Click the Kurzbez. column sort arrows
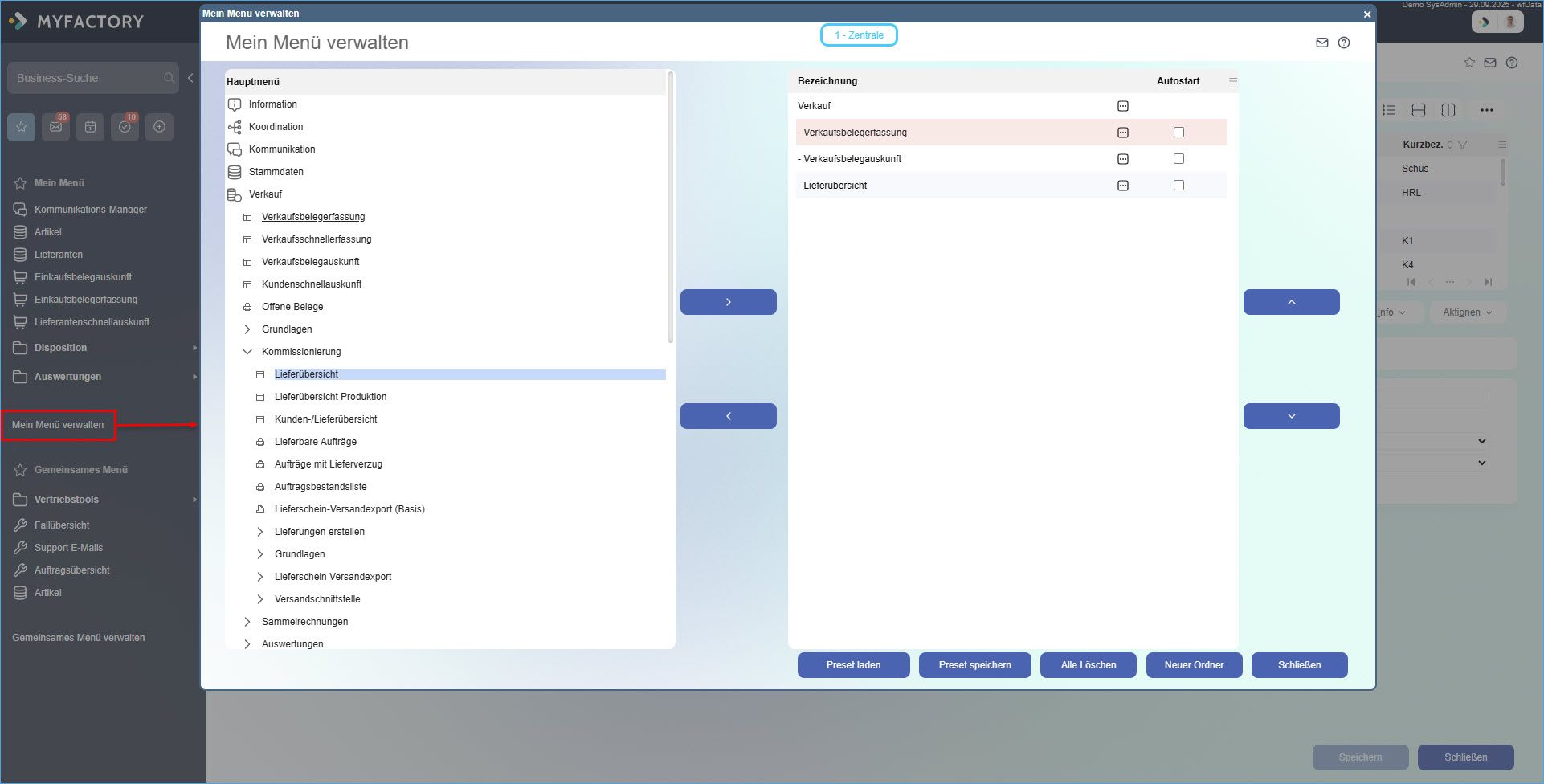Viewport: 1544px width, 784px height. (x=1450, y=145)
